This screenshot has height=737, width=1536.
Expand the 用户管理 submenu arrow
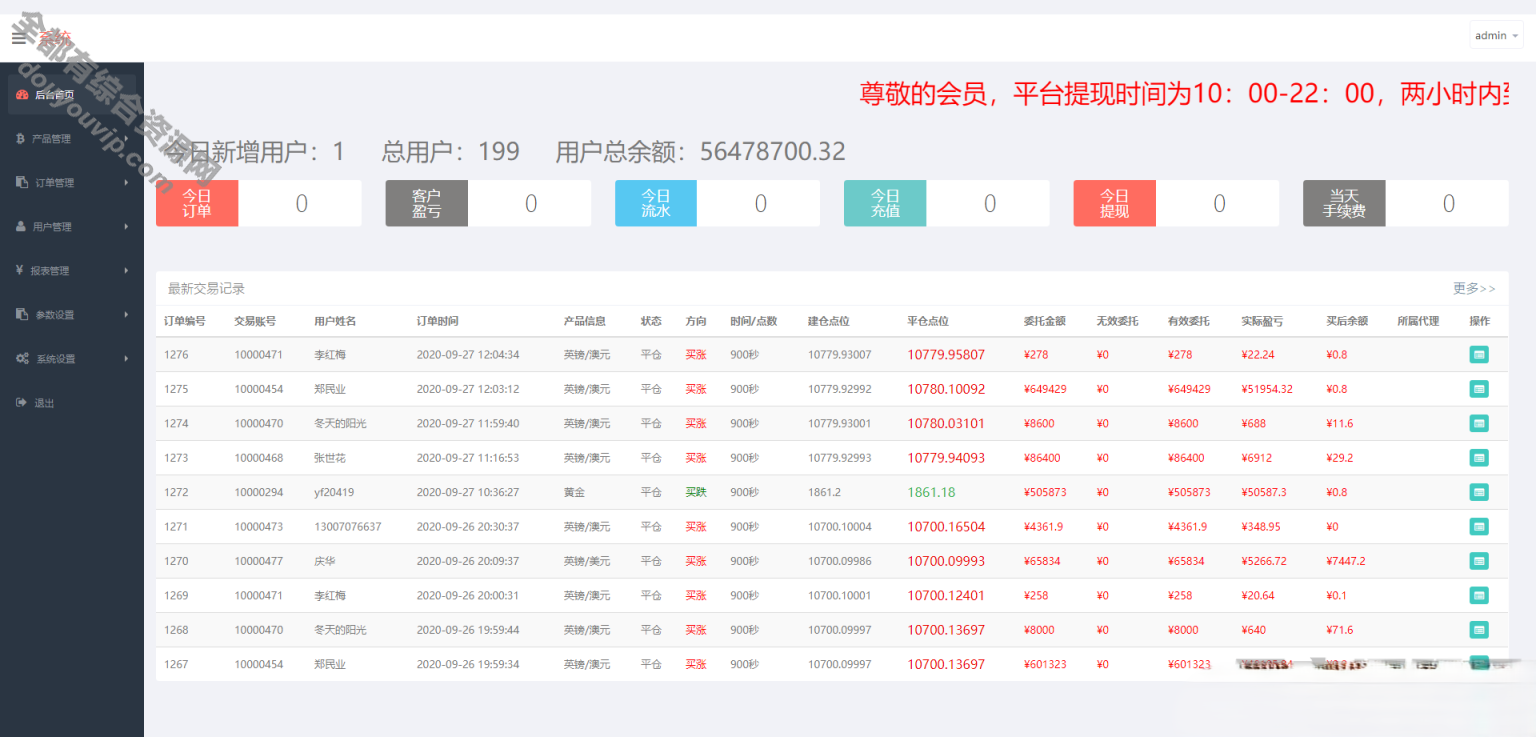[x=126, y=227]
